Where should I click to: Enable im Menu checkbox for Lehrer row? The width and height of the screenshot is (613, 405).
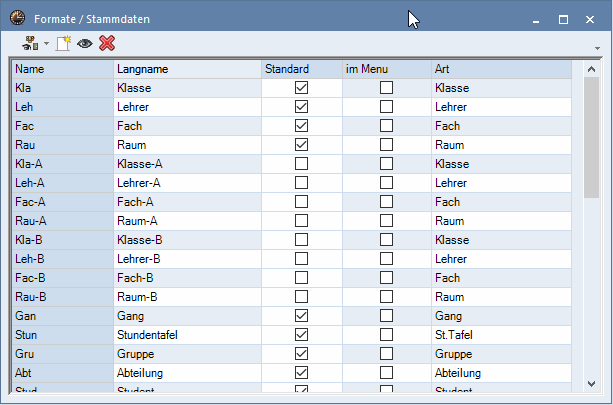386,107
